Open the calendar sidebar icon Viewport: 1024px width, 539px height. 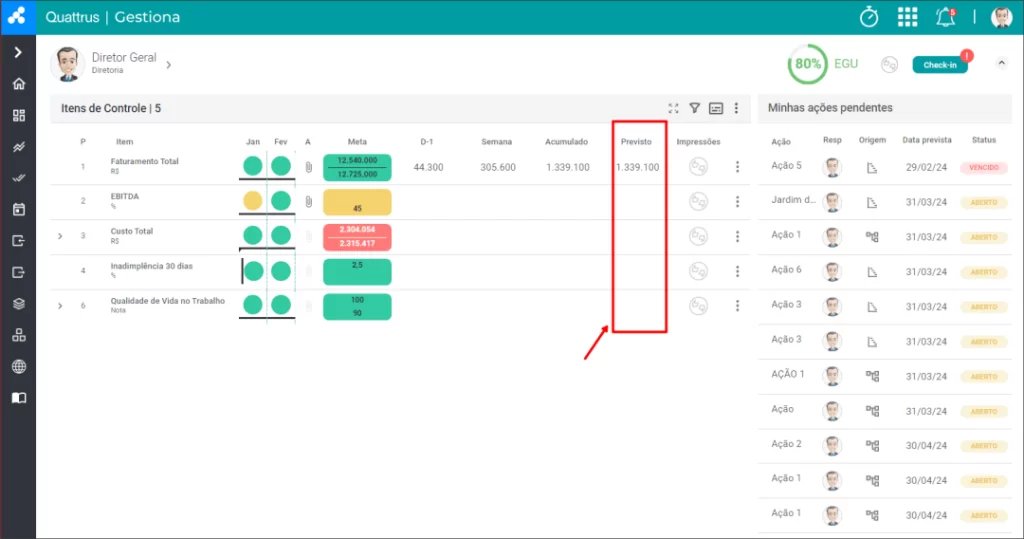(x=19, y=209)
